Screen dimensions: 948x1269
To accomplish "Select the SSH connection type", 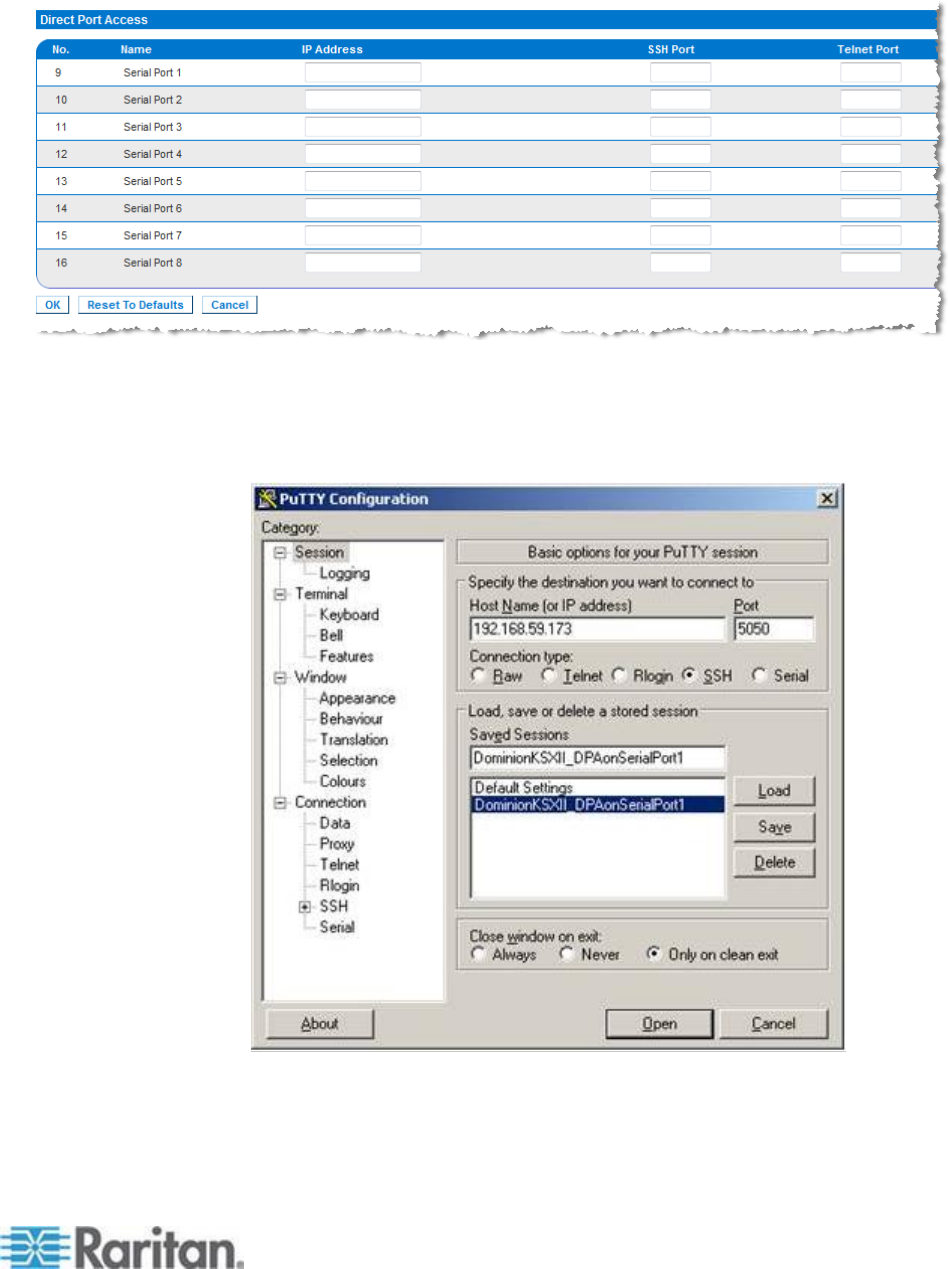I will click(689, 676).
